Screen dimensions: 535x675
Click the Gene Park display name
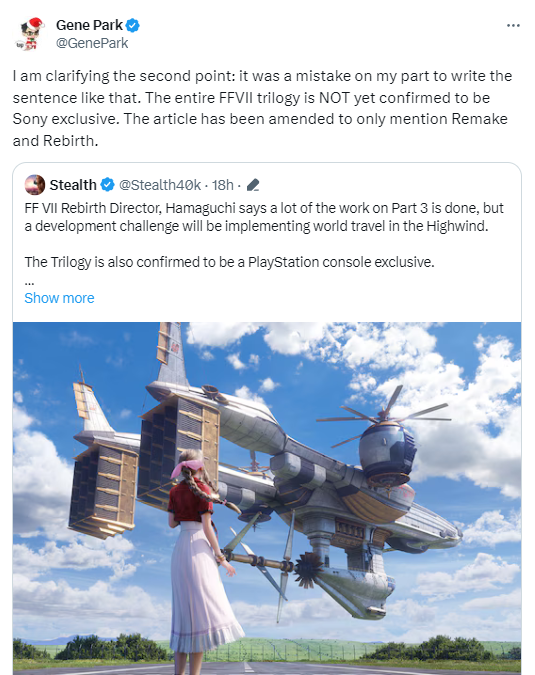(x=90, y=25)
